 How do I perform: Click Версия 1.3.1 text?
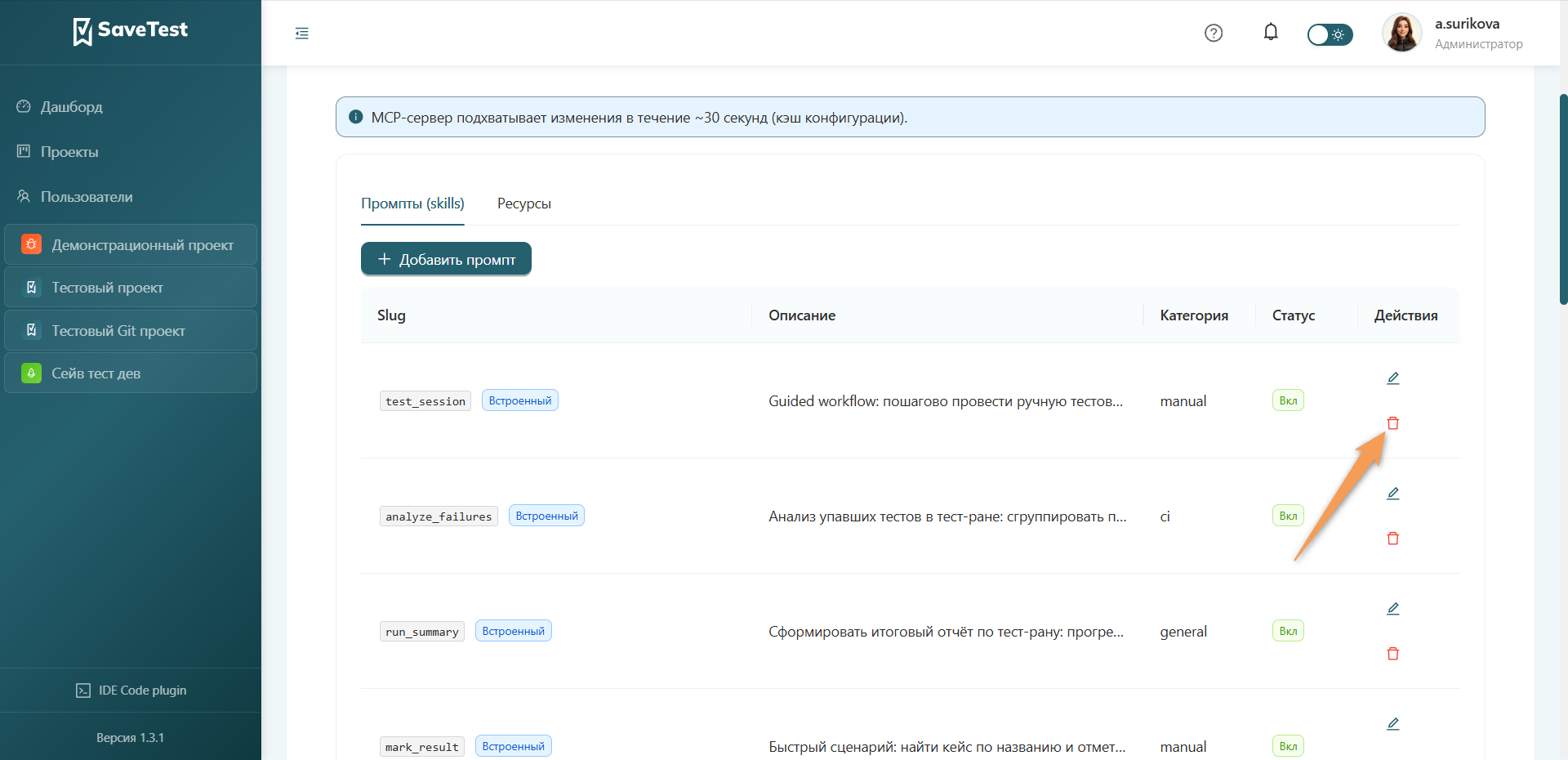pos(131,738)
